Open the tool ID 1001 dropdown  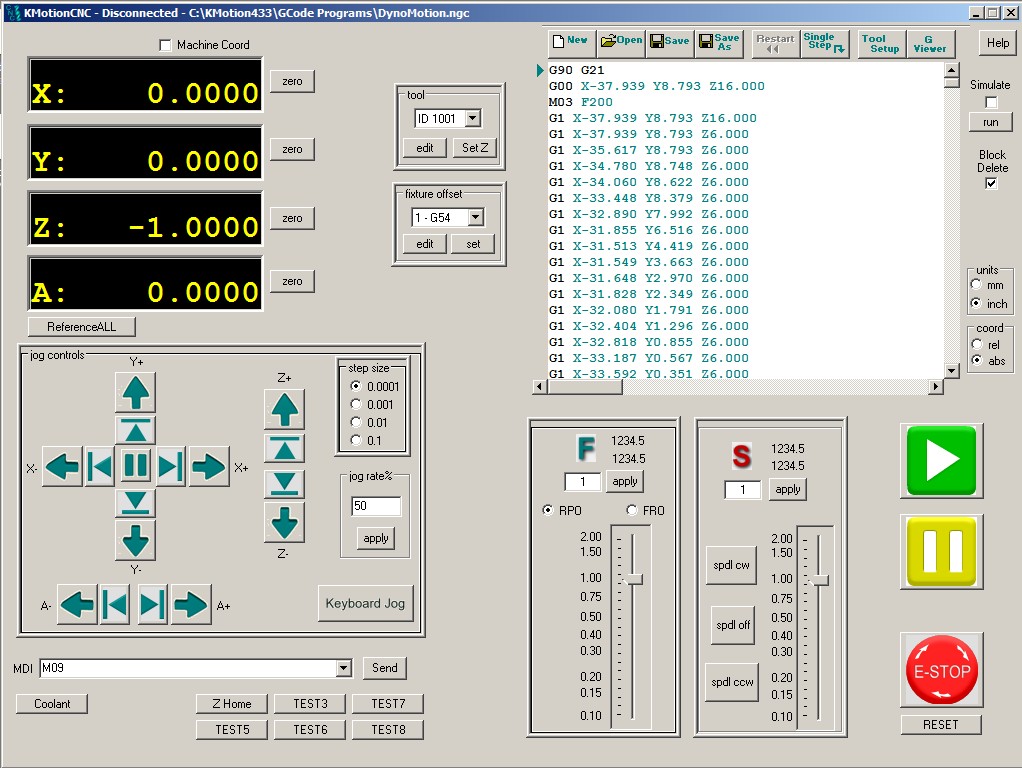[x=473, y=119]
